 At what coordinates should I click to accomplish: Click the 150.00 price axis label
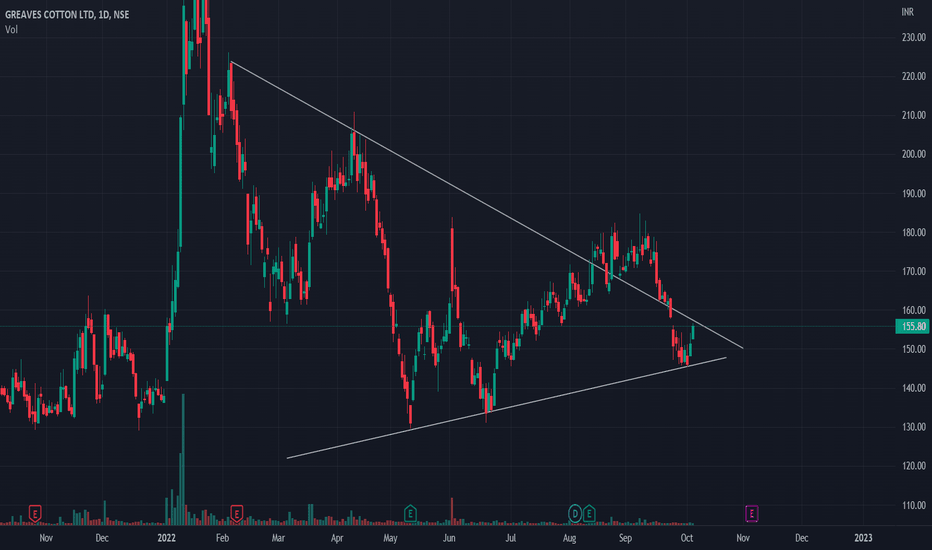(x=914, y=349)
